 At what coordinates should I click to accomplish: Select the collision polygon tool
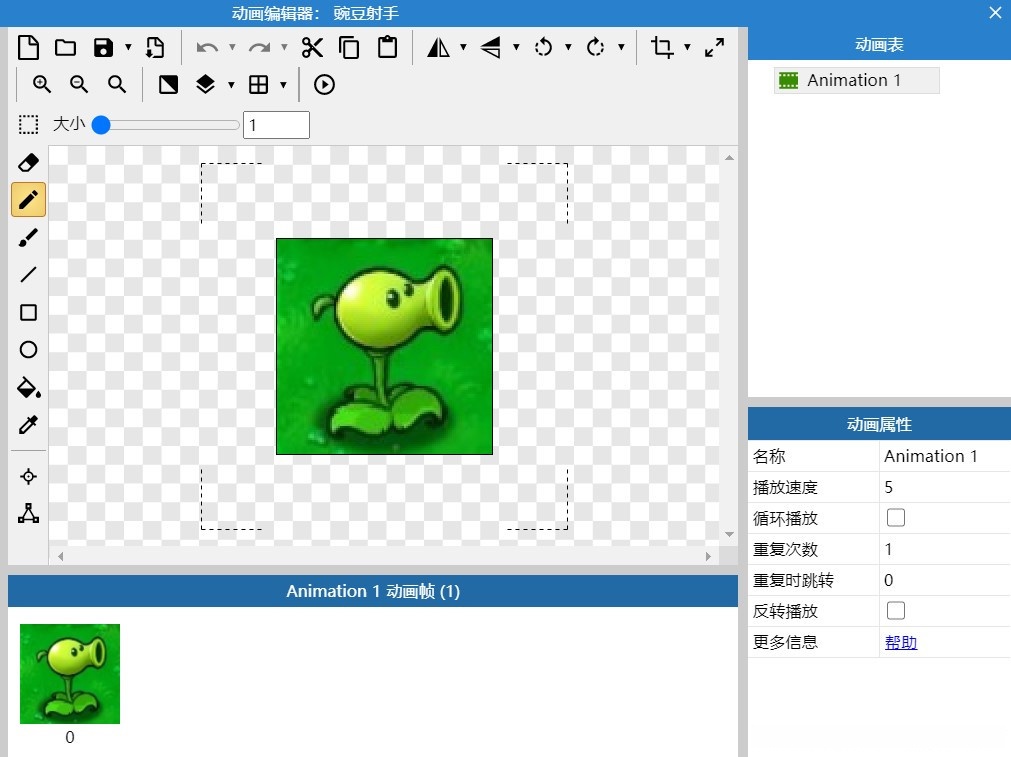28,513
